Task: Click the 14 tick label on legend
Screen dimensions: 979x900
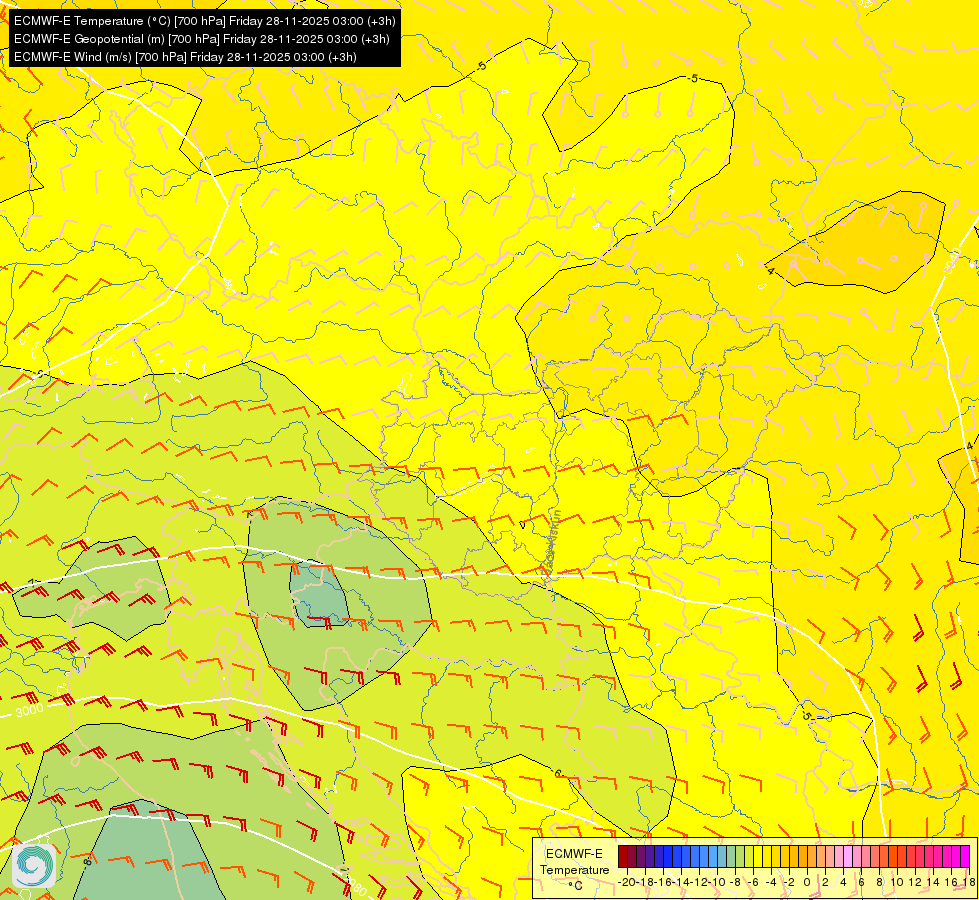Action: (x=933, y=883)
